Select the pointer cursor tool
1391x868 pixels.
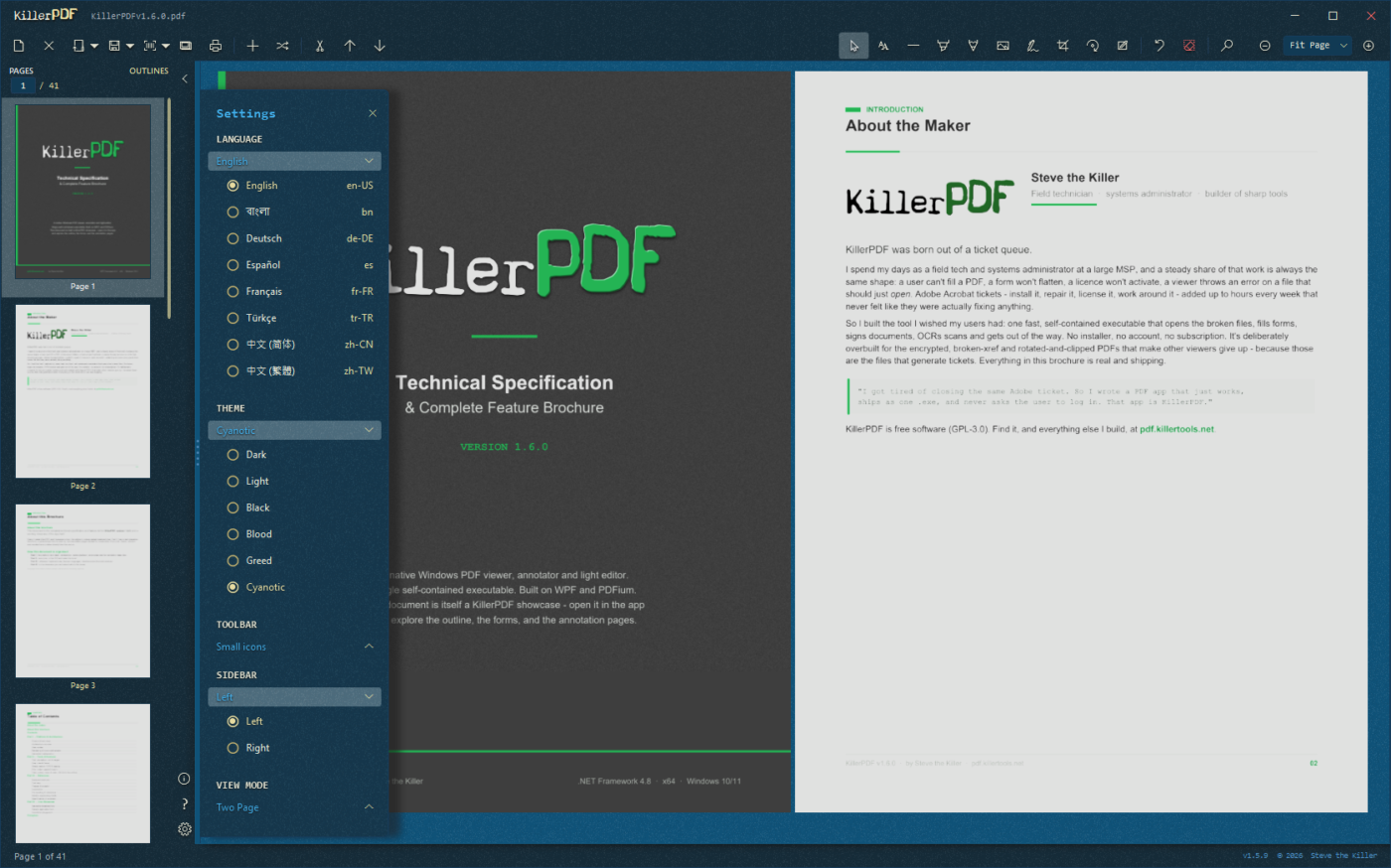click(x=853, y=46)
